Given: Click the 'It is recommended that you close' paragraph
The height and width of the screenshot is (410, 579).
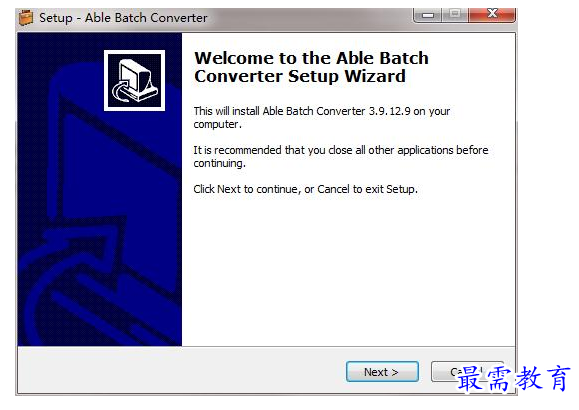Looking at the screenshot, I should click(x=341, y=156).
